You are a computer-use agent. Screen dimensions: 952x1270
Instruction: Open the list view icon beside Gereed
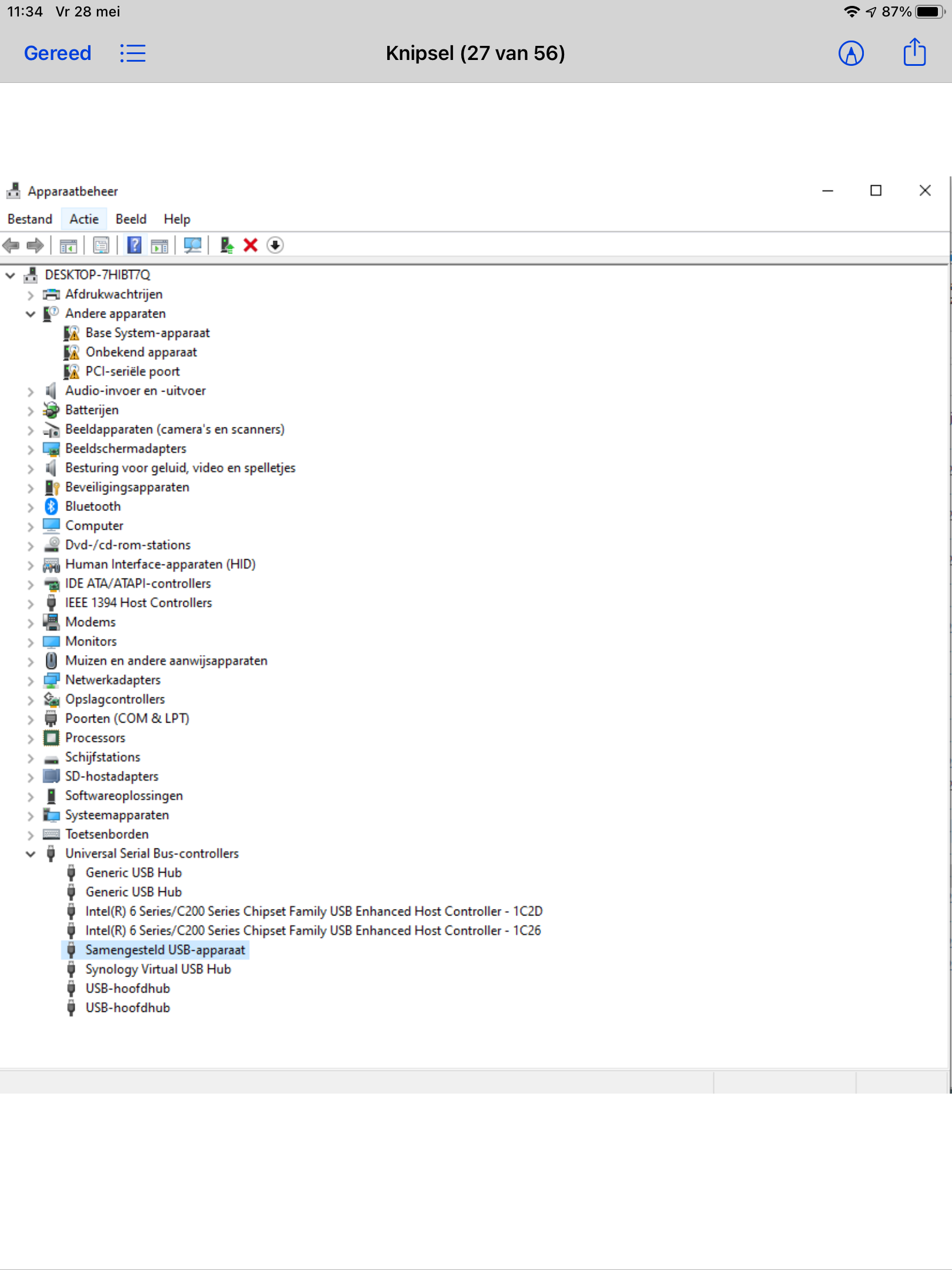click(133, 54)
